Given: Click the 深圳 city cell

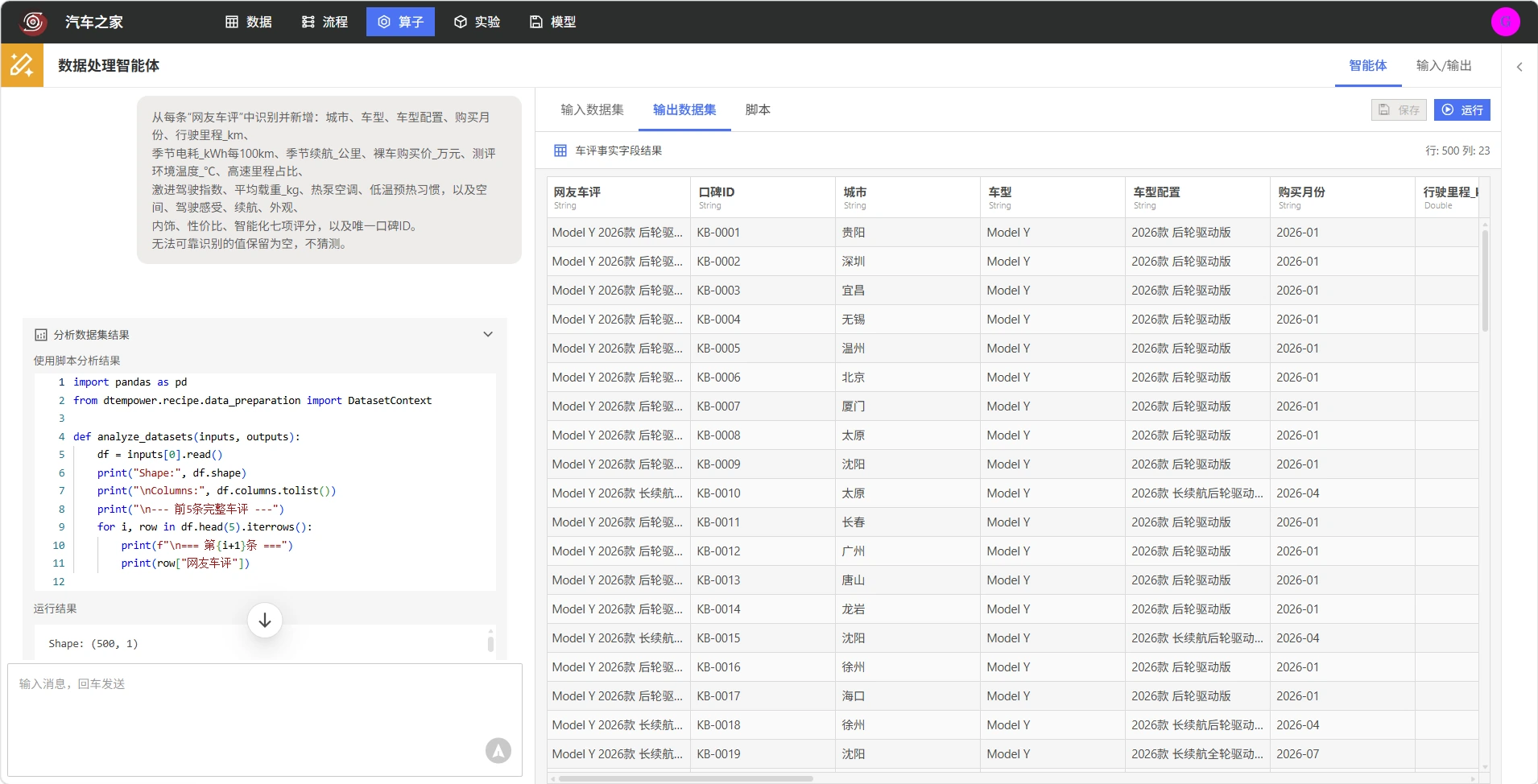Looking at the screenshot, I should point(908,262).
